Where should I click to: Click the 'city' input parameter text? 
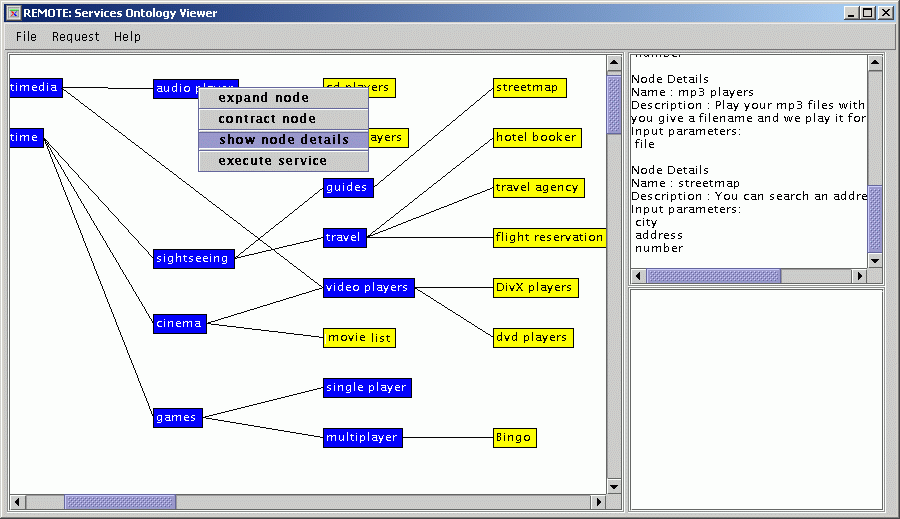coord(646,222)
